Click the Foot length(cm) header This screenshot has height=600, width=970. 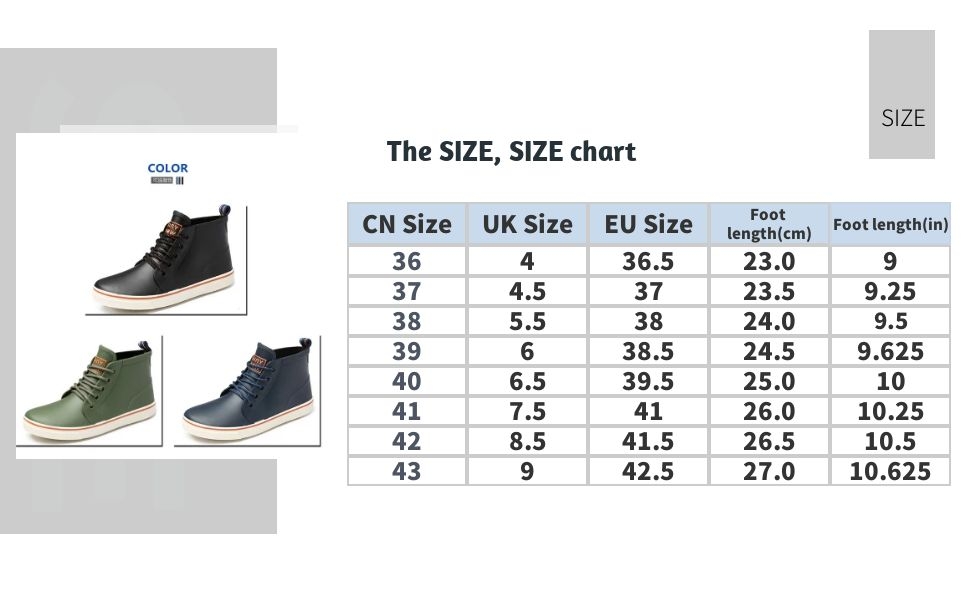coord(769,224)
